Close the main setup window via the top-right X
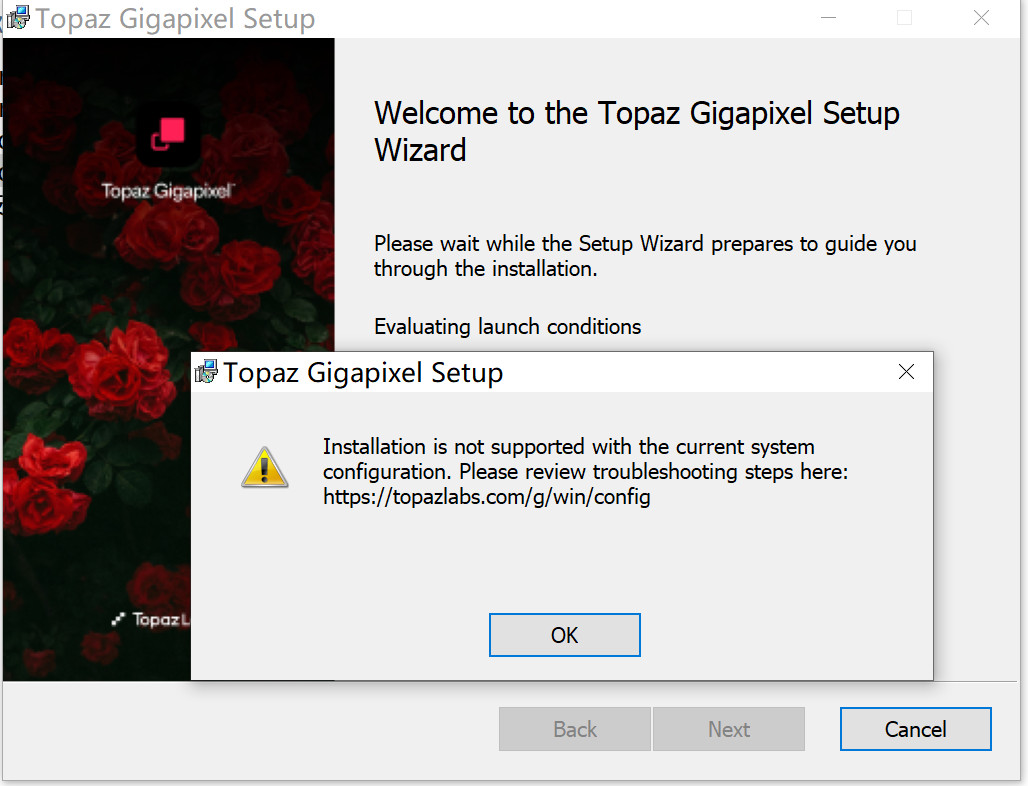 981,18
